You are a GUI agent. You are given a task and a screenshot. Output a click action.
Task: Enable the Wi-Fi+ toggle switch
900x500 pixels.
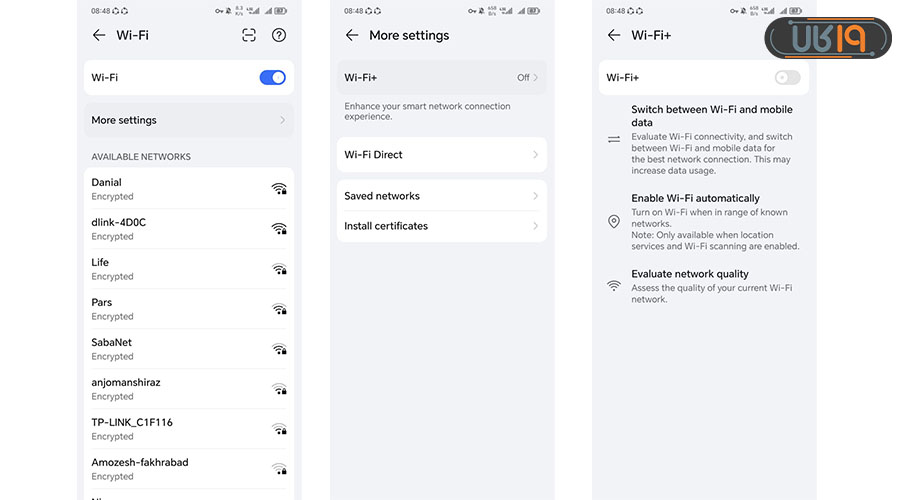[x=787, y=77]
